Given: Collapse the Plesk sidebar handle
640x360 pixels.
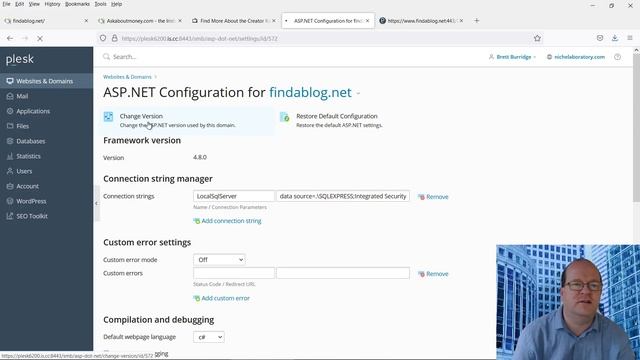Looking at the screenshot, I should point(97,203).
